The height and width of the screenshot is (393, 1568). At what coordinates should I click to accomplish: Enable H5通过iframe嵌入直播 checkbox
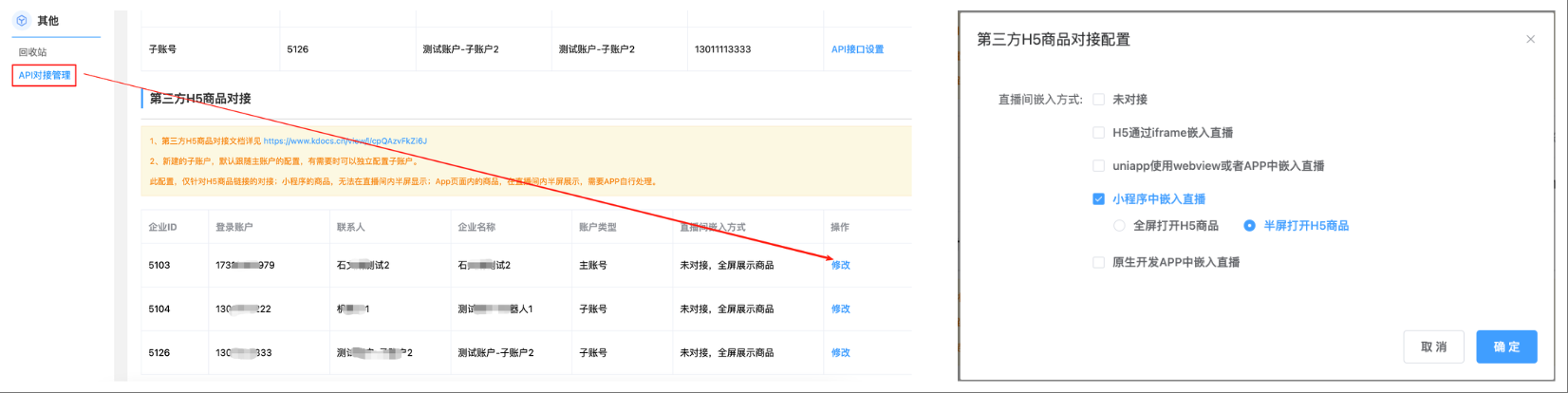tap(1098, 133)
